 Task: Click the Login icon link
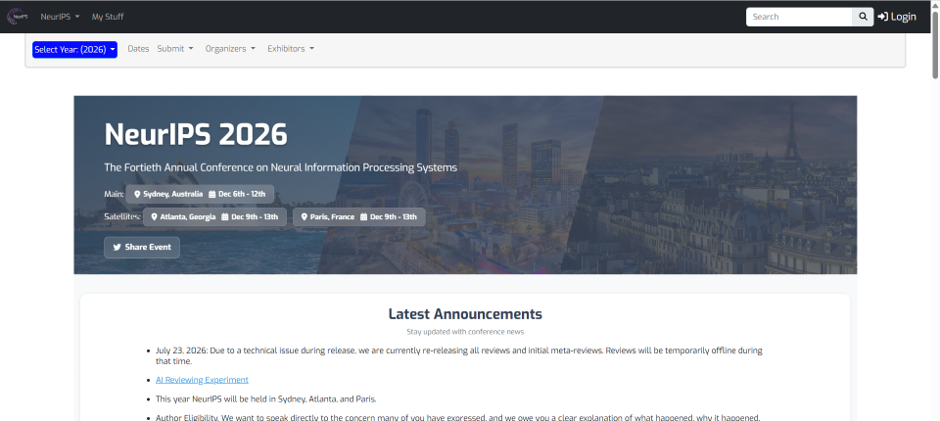pos(897,17)
